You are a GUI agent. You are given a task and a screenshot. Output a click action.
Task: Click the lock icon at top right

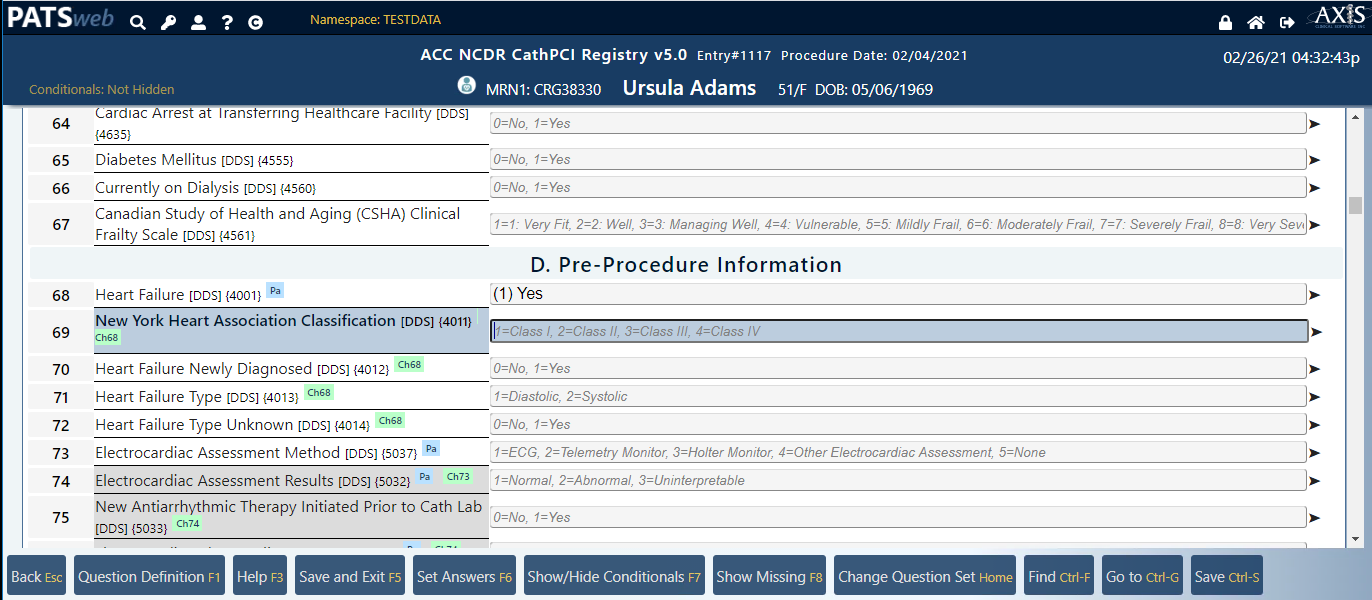point(1225,22)
